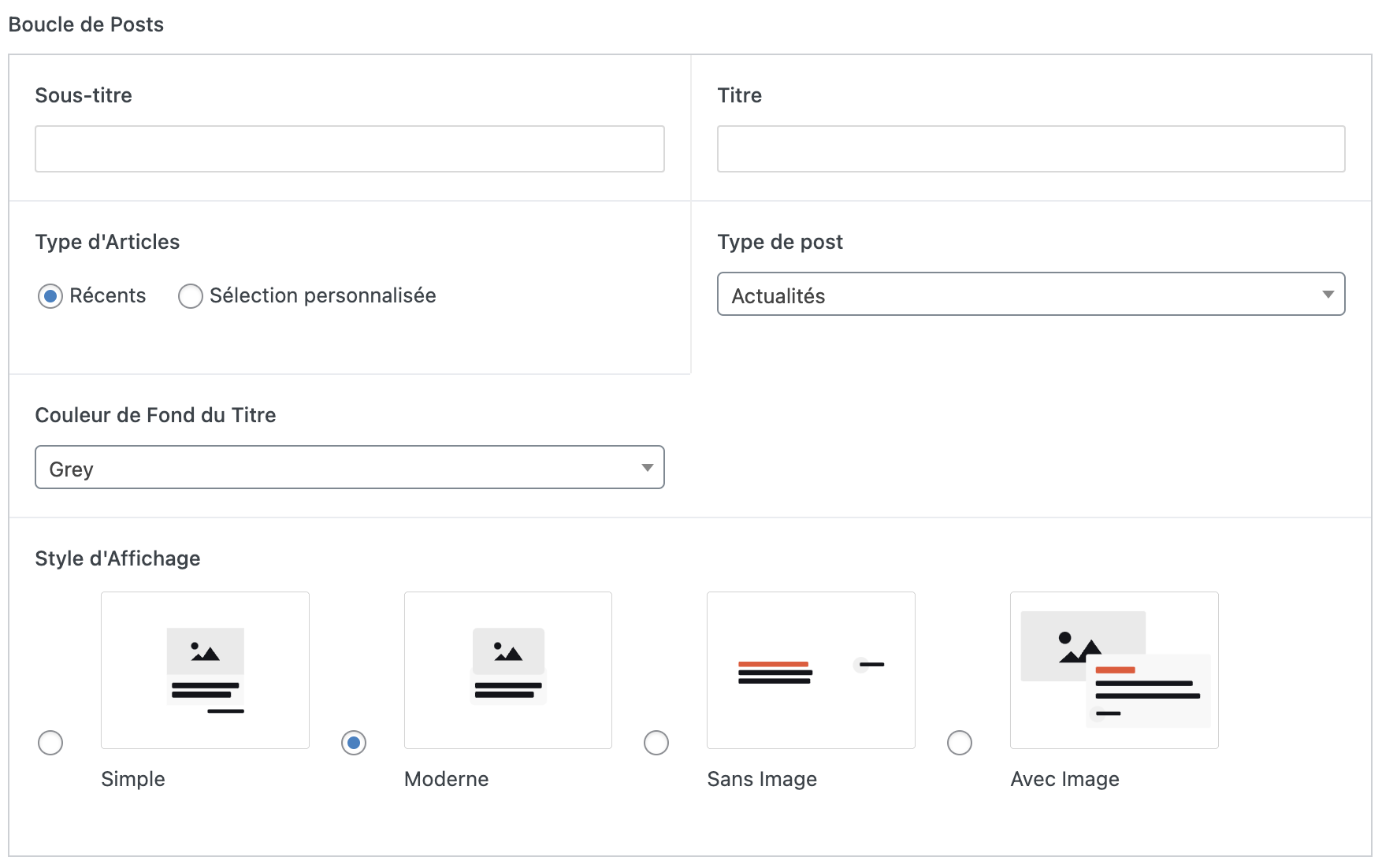Click the Simple style caption
This screenshot has width=1382, height=868.
pos(133,779)
